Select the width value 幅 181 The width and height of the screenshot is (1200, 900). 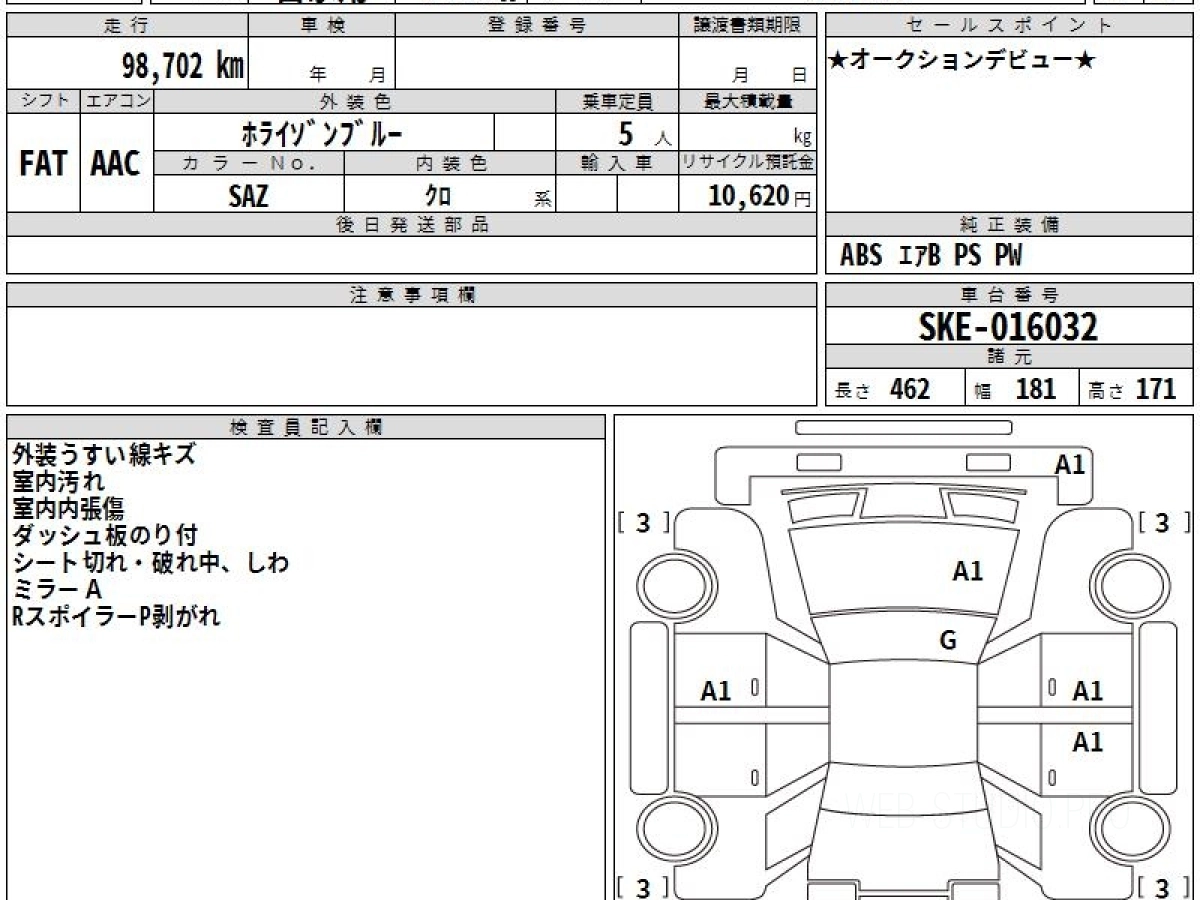(1016, 389)
